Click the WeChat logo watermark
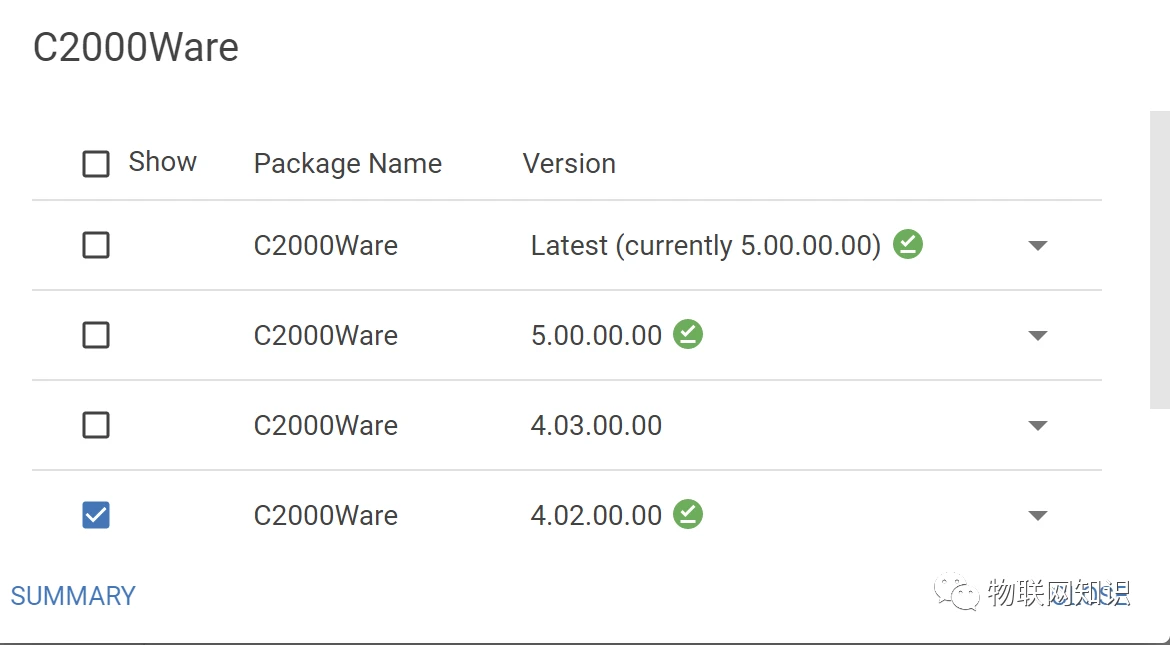1170x645 pixels. pyautogui.click(x=957, y=592)
